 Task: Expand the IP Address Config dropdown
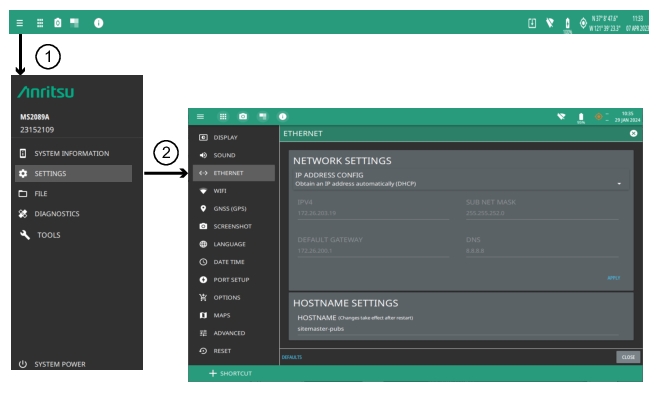point(460,179)
